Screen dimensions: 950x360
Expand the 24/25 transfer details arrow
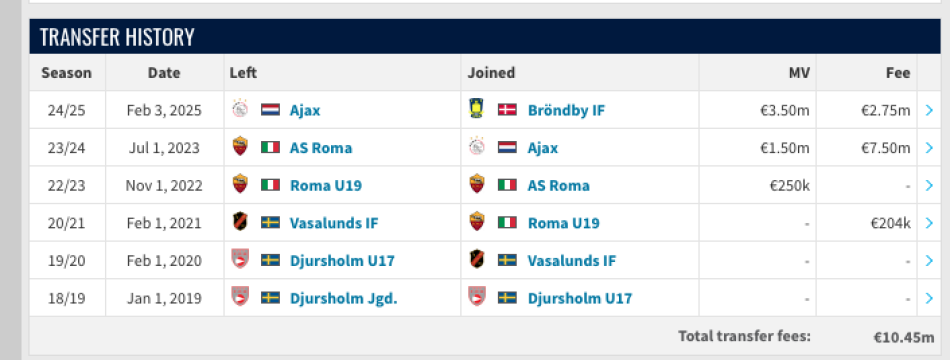(929, 110)
